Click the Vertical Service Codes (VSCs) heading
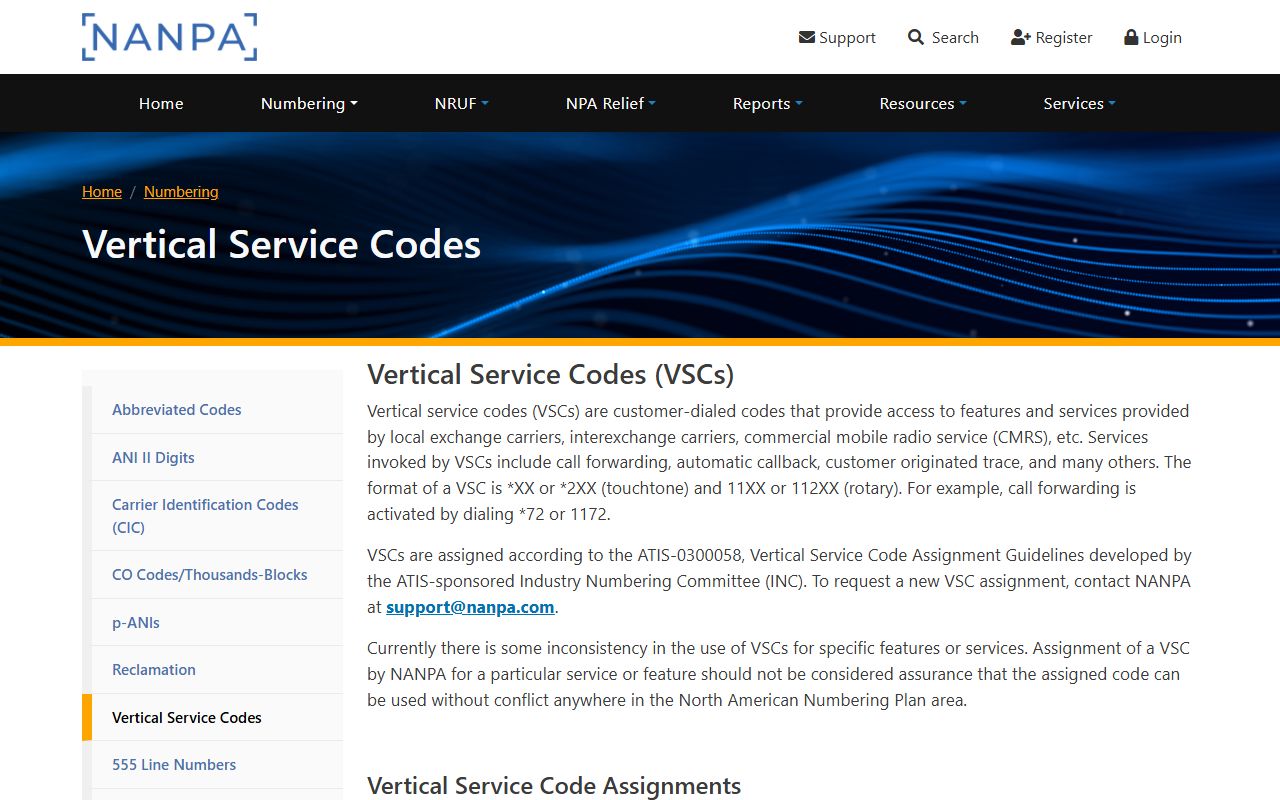The width and height of the screenshot is (1280, 800). coord(551,374)
